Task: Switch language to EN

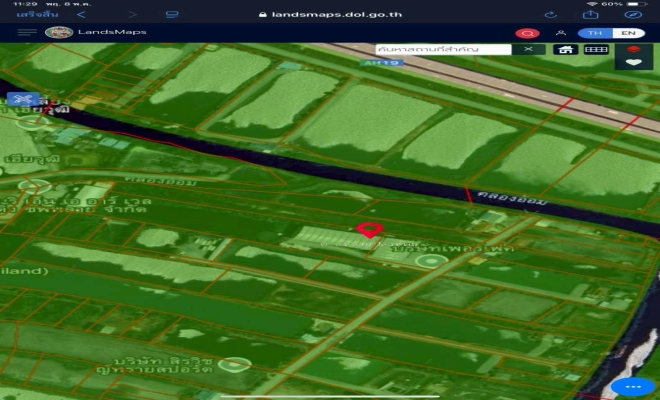Action: (627, 33)
